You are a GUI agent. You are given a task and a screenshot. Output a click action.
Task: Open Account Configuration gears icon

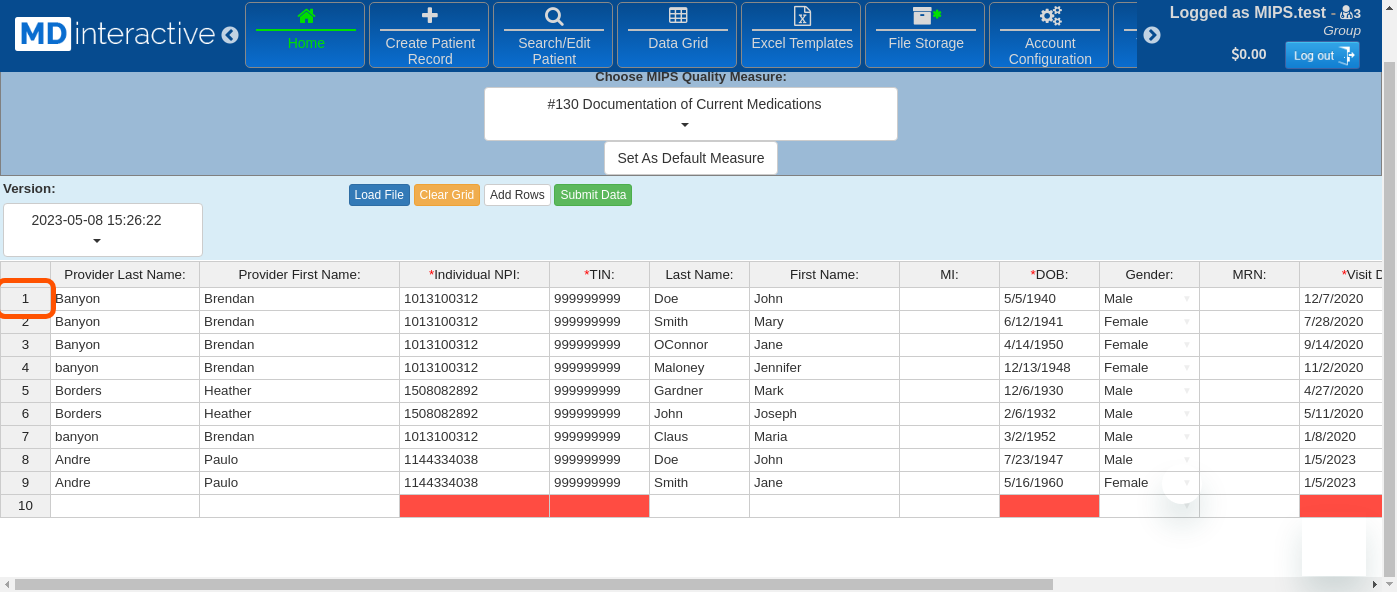pos(1049,16)
